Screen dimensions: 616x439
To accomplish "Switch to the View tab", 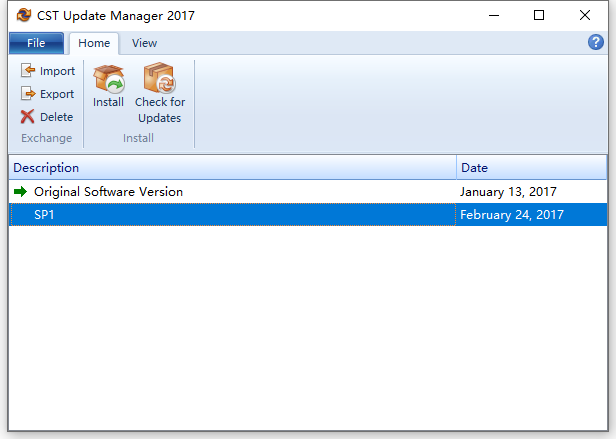I will (x=144, y=43).
